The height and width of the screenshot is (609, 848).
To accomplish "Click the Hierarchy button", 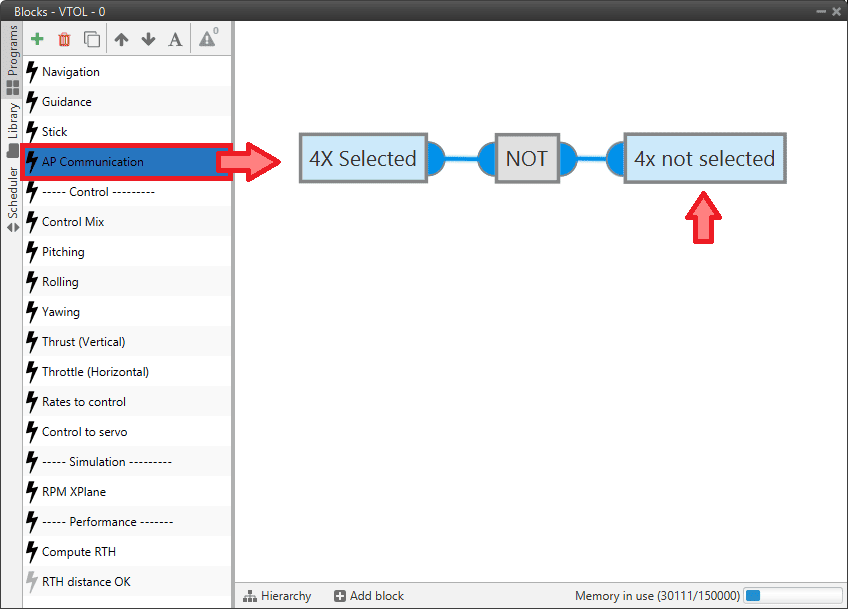I will pyautogui.click(x=277, y=596).
